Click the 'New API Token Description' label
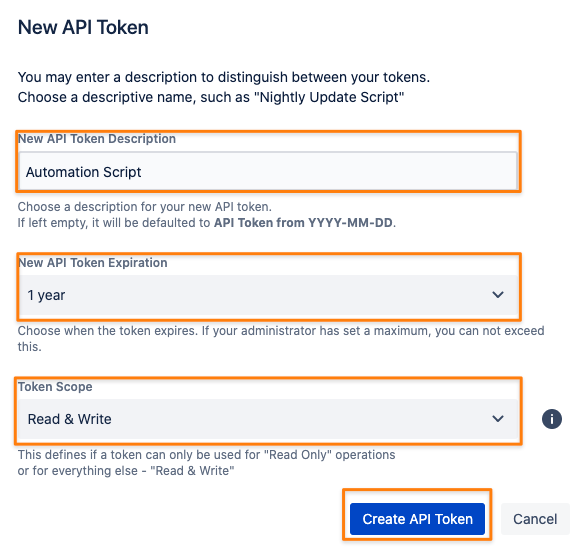The image size is (586, 549). (x=97, y=139)
